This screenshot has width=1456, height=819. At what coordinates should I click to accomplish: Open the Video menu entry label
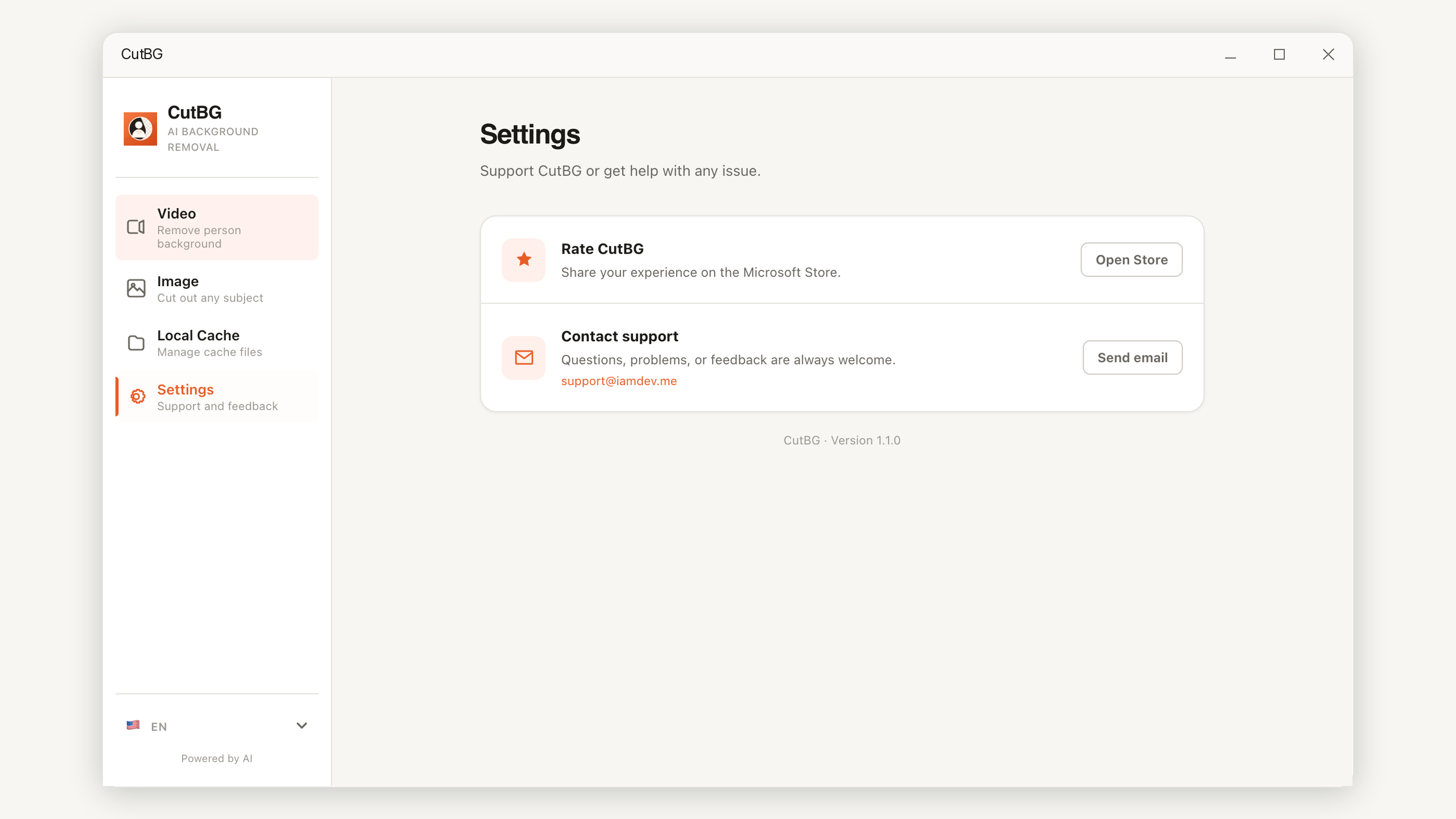point(176,213)
